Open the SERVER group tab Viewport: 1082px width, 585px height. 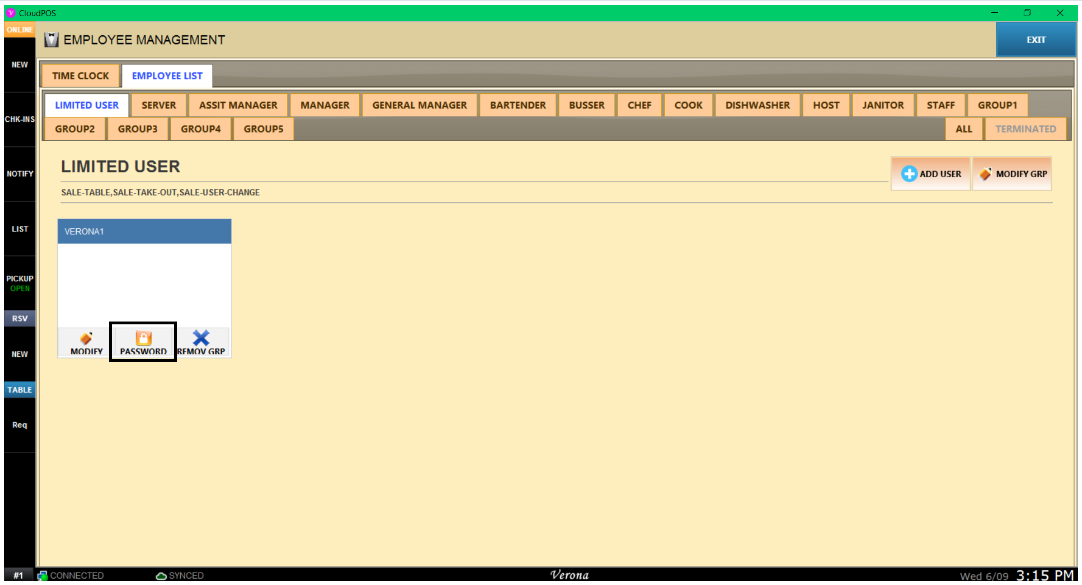coord(159,105)
